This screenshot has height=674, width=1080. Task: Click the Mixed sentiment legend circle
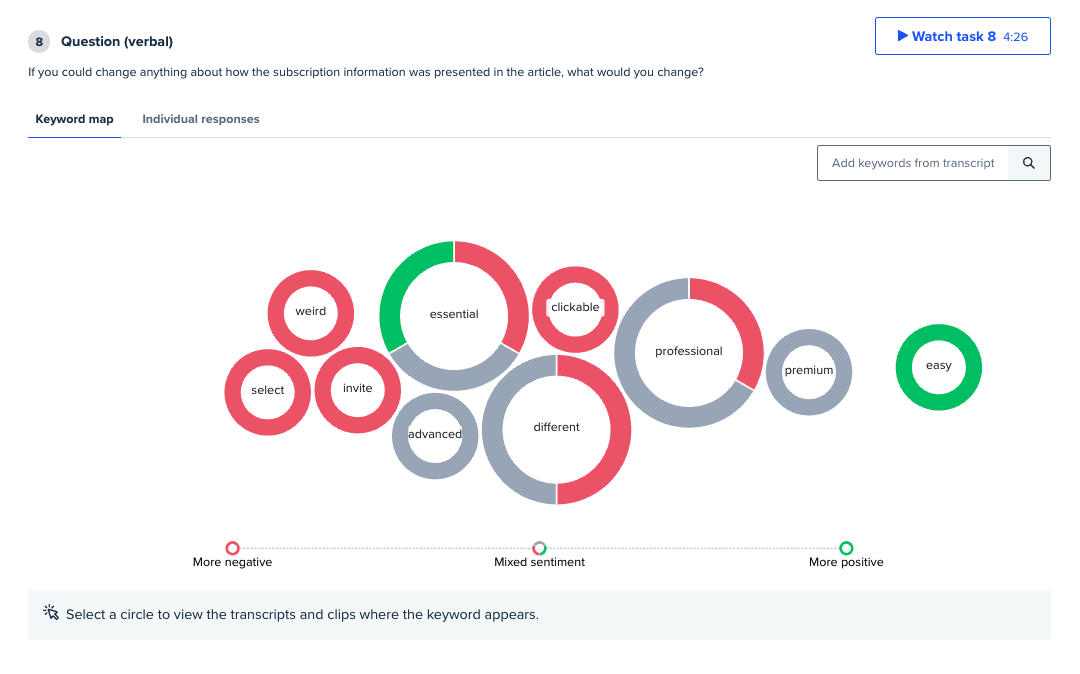(539, 548)
